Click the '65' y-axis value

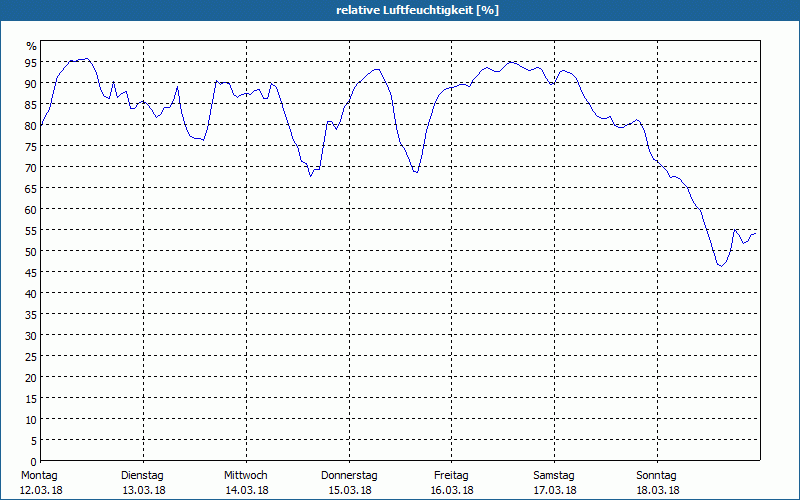(x=31, y=189)
